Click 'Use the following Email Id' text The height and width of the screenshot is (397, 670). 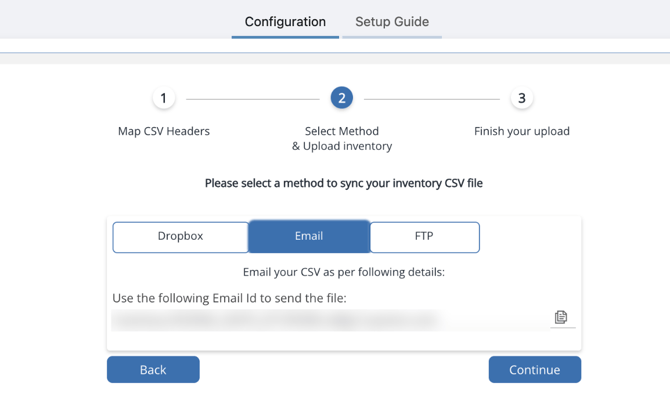229,298
